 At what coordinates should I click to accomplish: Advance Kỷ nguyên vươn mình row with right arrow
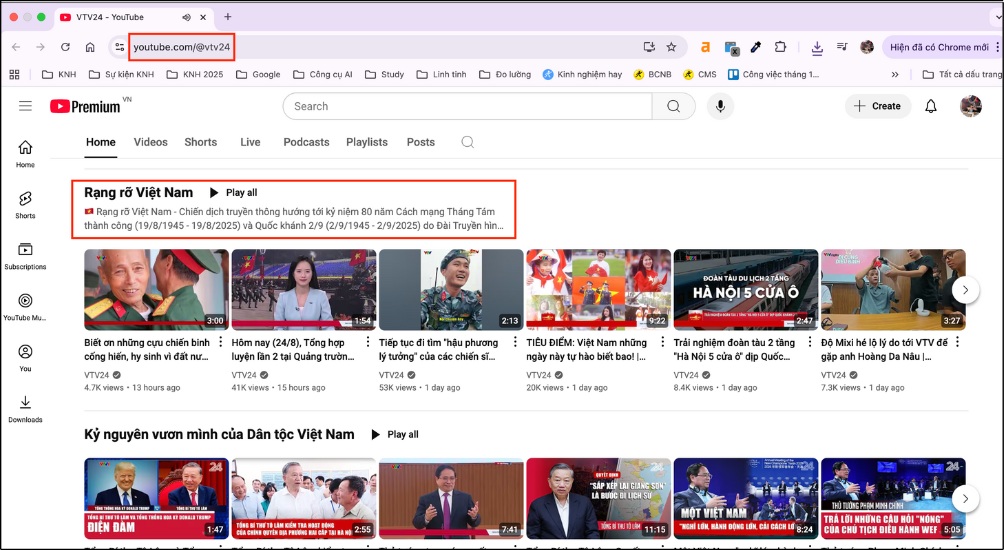click(x=965, y=498)
